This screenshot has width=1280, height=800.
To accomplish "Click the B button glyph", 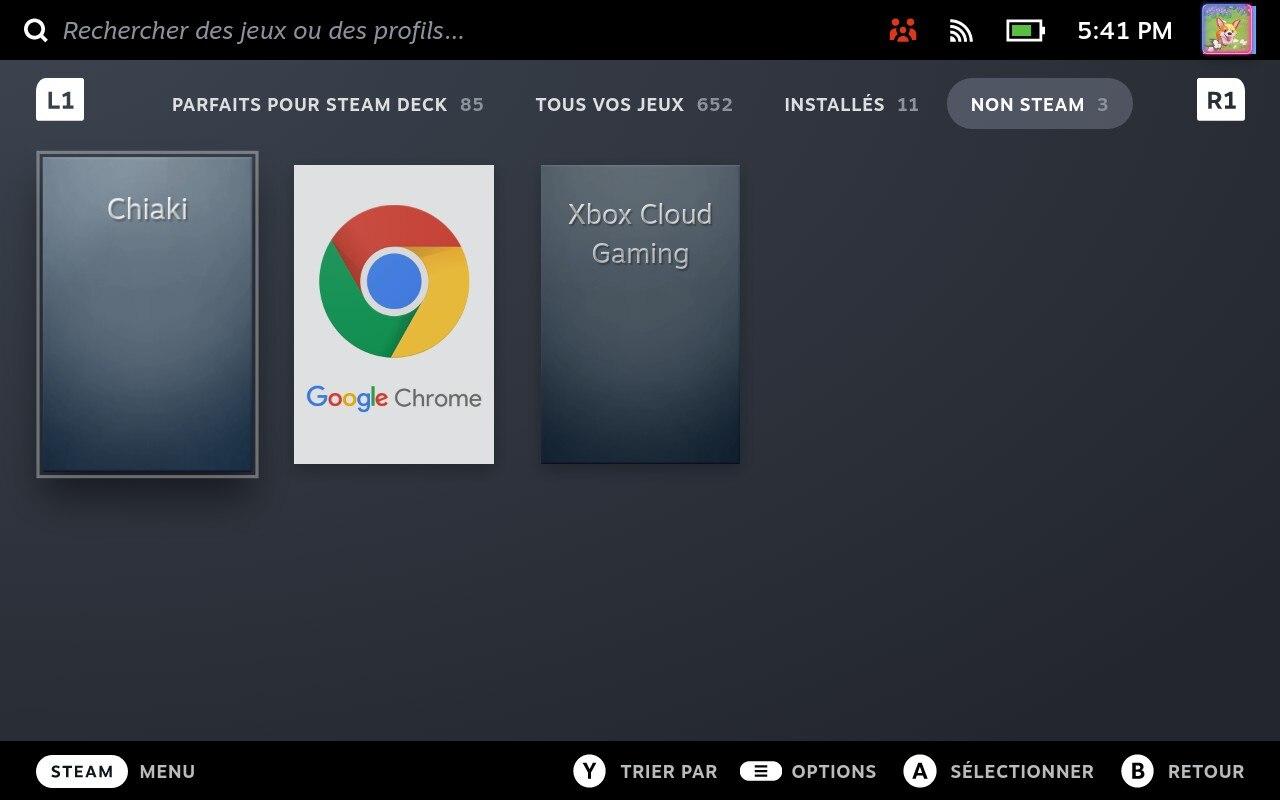I will coord(1137,771).
